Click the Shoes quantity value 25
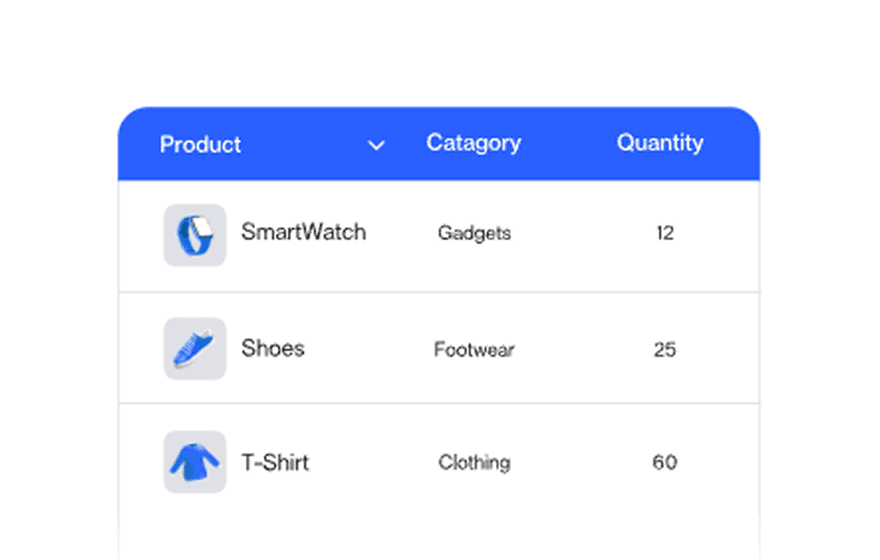Image resolution: width=880 pixels, height=560 pixels. (x=665, y=350)
